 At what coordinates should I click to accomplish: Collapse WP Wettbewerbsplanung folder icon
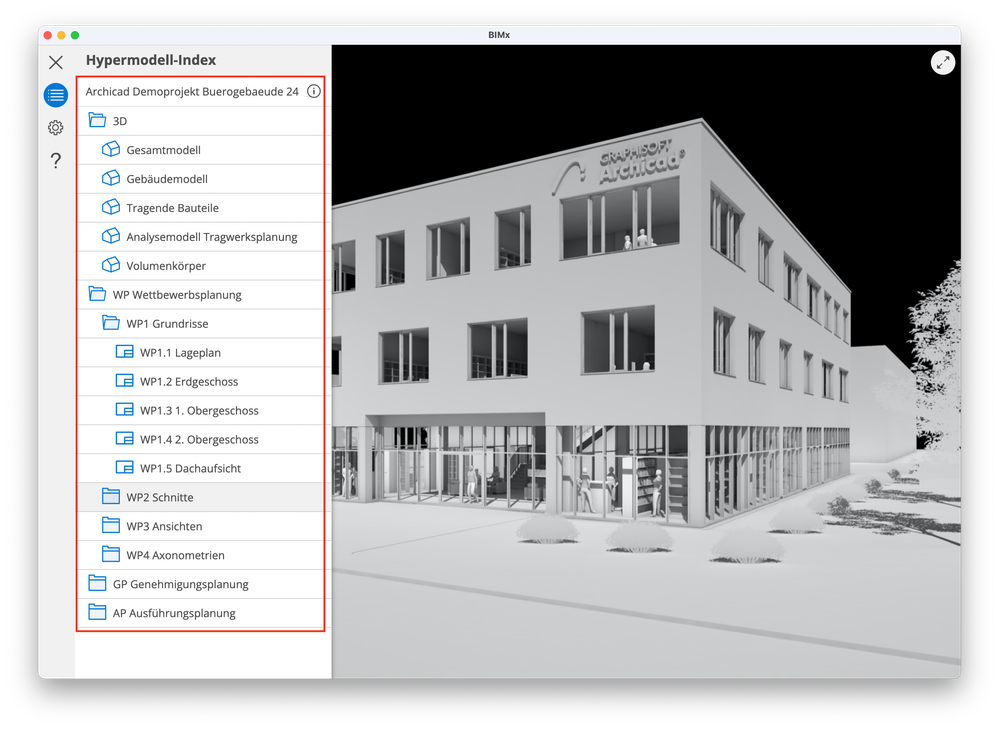[97, 294]
